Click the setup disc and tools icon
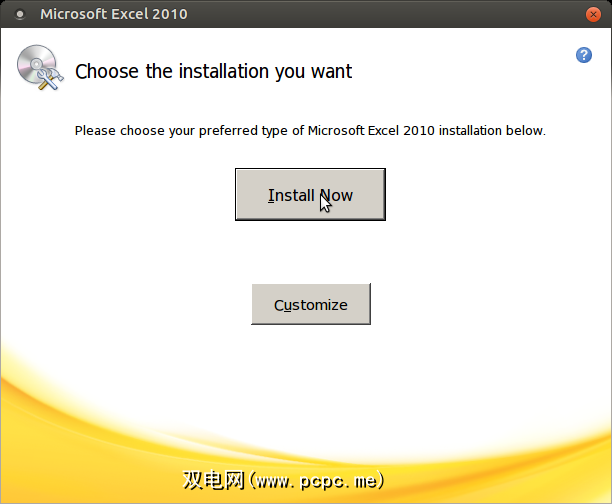This screenshot has height=504, width=612. point(40,68)
